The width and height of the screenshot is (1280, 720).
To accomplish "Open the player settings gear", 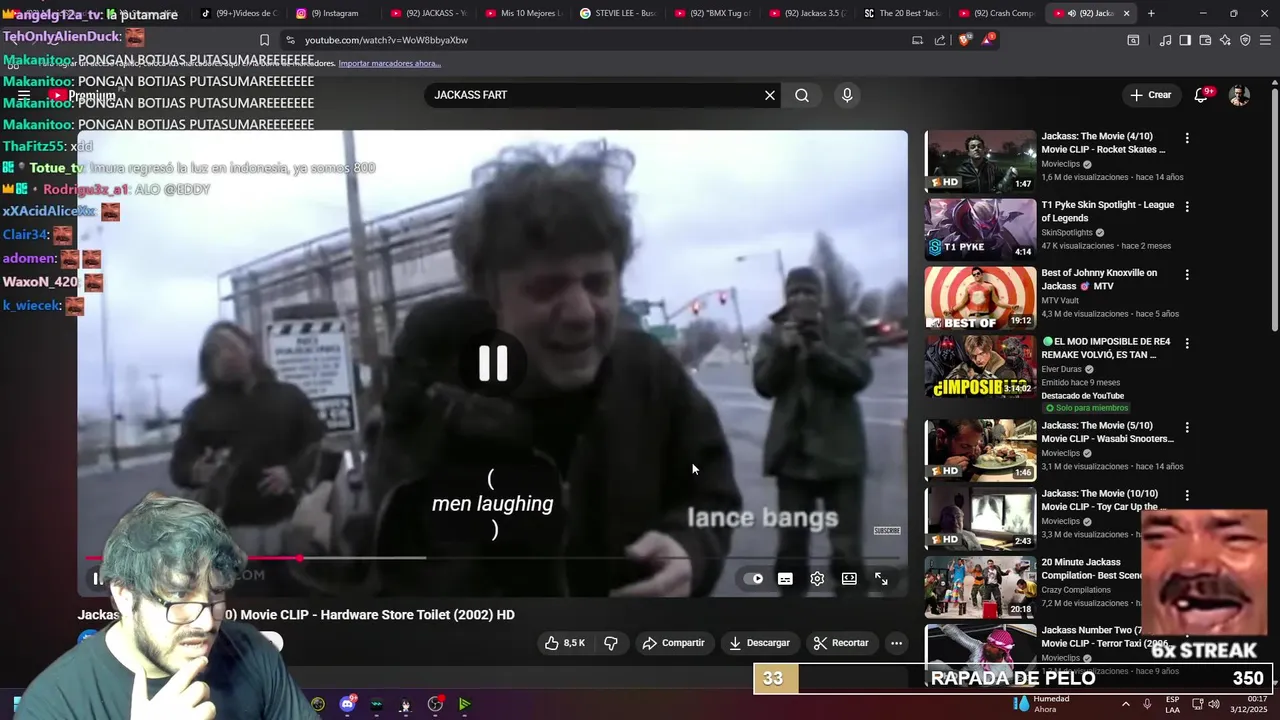I will (x=817, y=579).
